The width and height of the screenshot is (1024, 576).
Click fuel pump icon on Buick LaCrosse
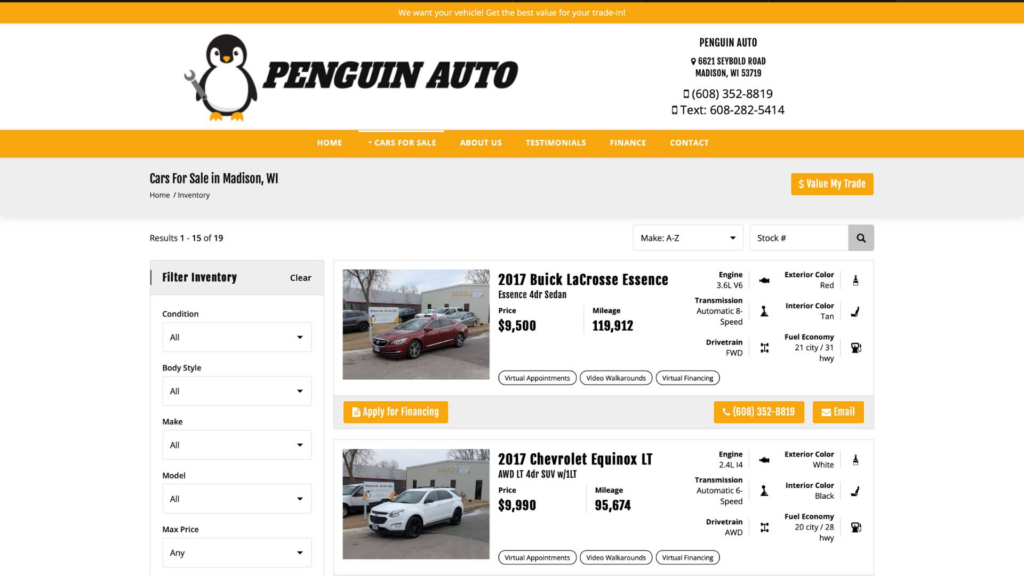(856, 348)
